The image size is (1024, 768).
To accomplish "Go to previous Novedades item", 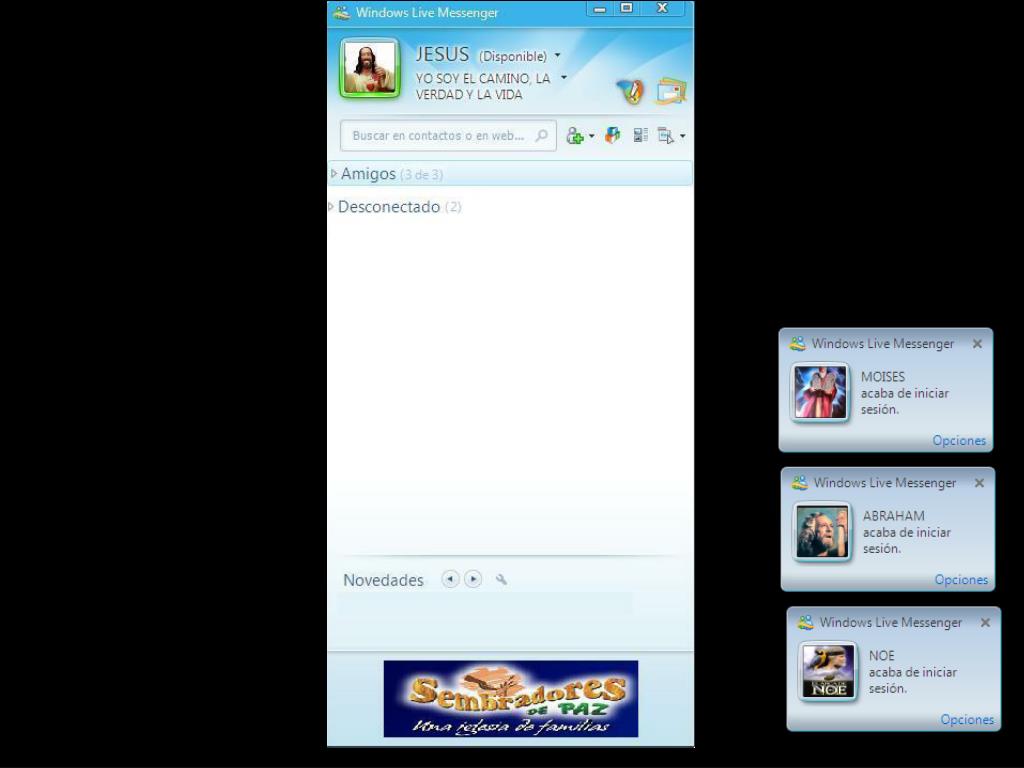I will pos(450,579).
